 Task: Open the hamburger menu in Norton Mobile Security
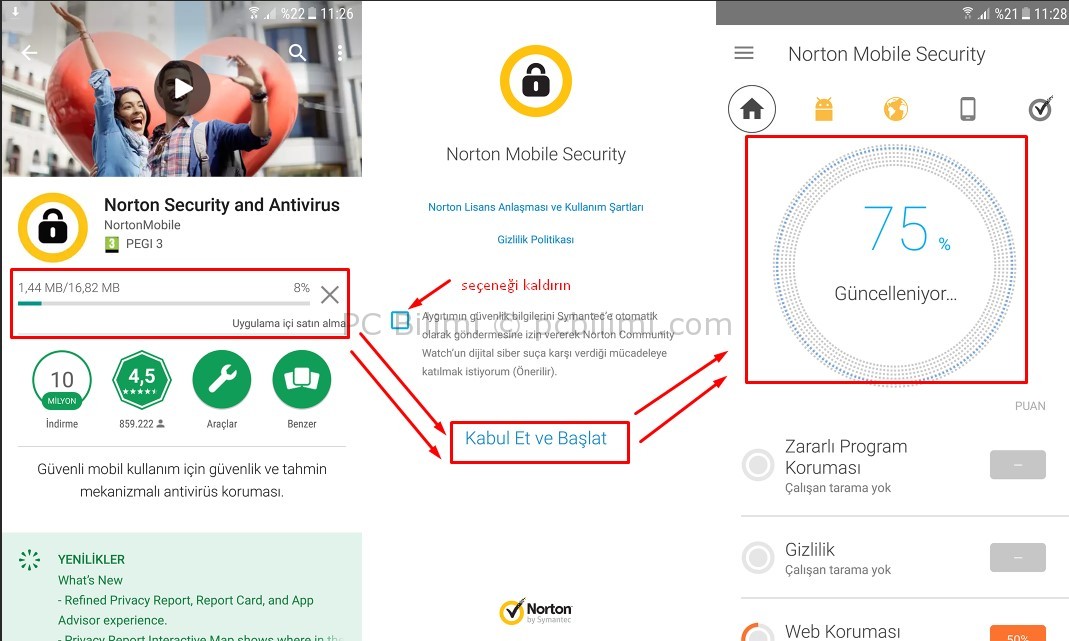tap(744, 53)
